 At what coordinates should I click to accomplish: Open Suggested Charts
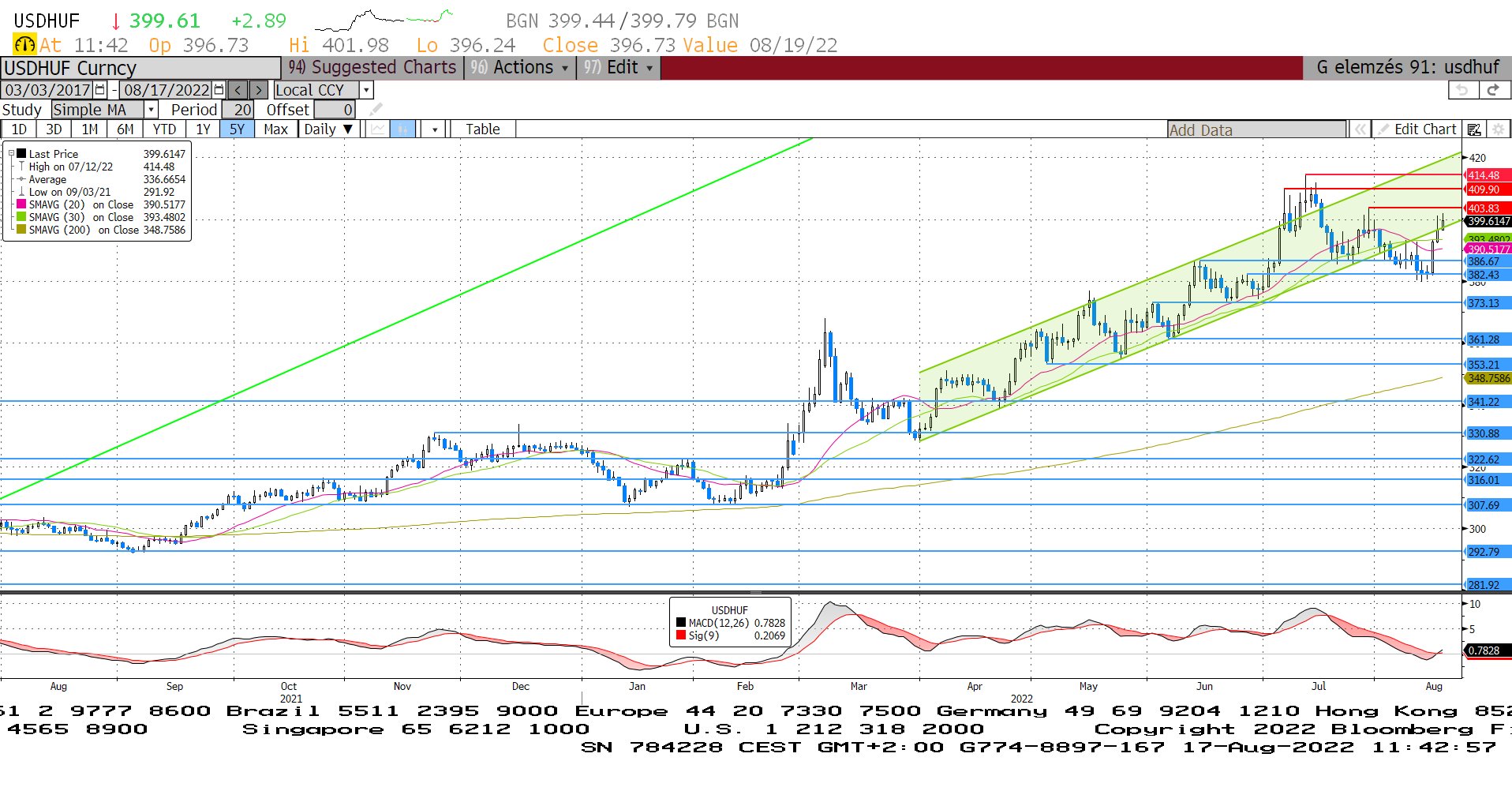point(372,68)
